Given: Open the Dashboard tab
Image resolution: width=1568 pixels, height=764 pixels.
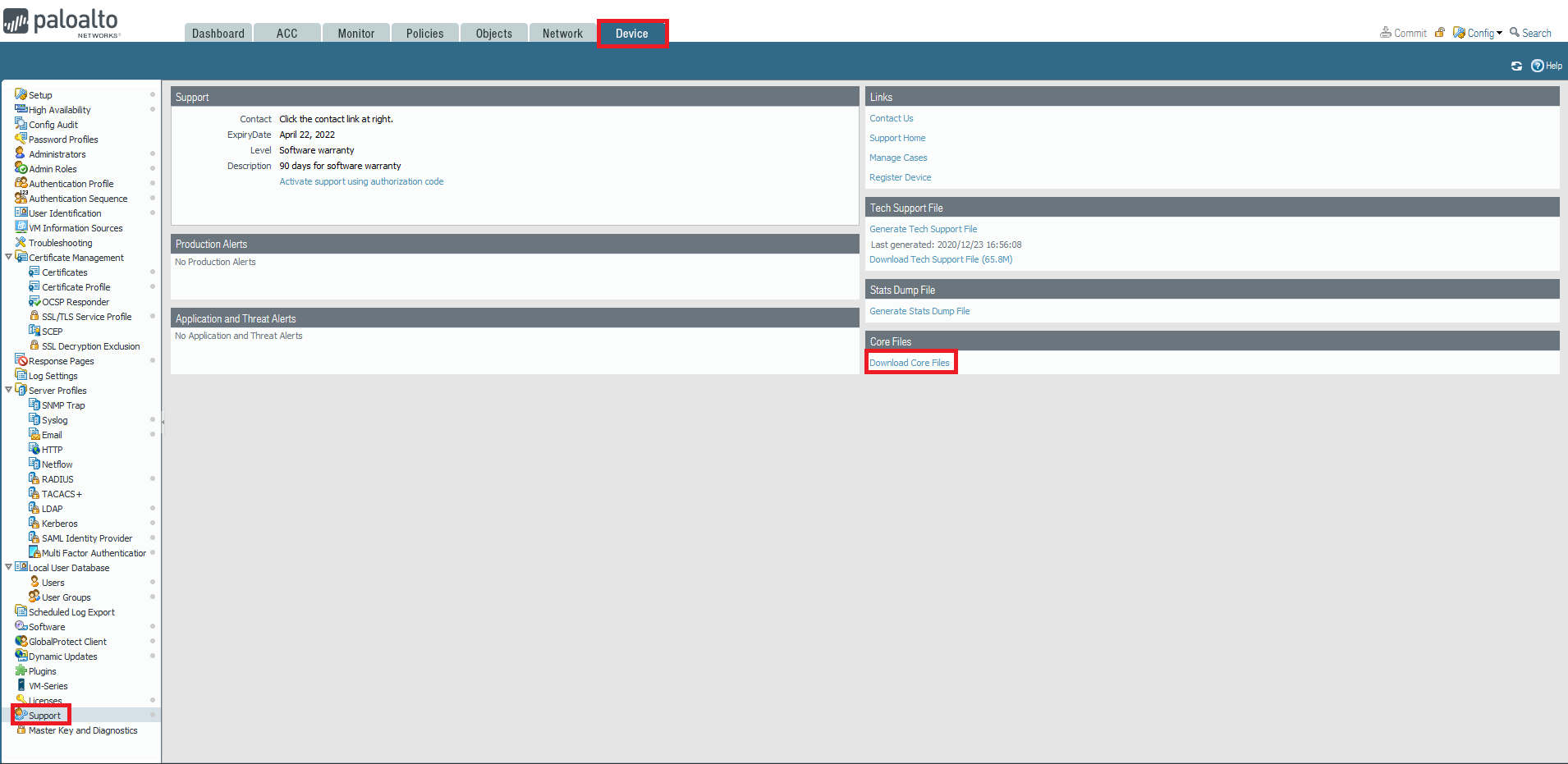Looking at the screenshot, I should pyautogui.click(x=218, y=33).
